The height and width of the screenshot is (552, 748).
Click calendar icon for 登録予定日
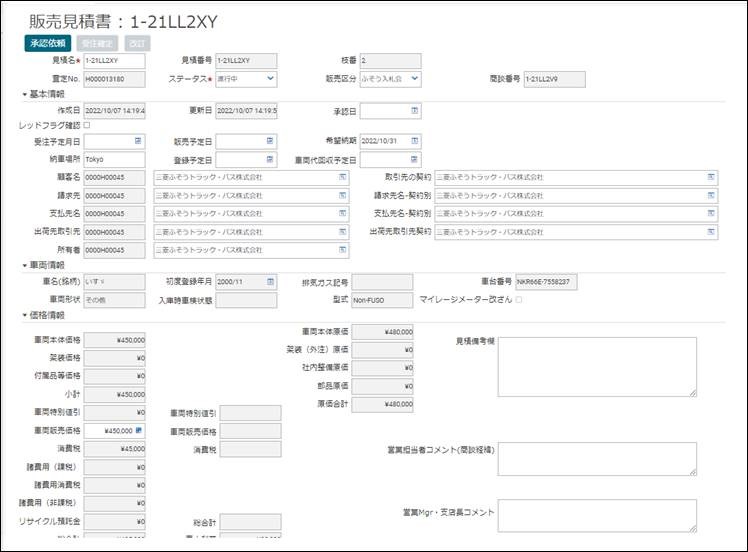[x=270, y=159]
